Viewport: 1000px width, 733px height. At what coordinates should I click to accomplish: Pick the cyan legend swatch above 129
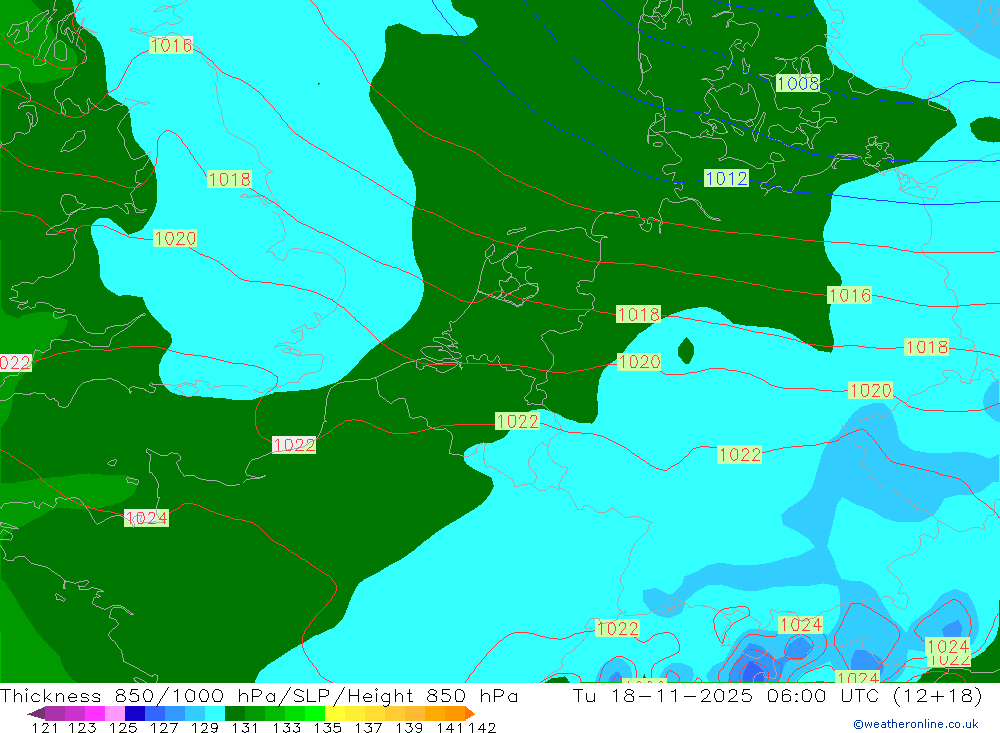tap(215, 713)
